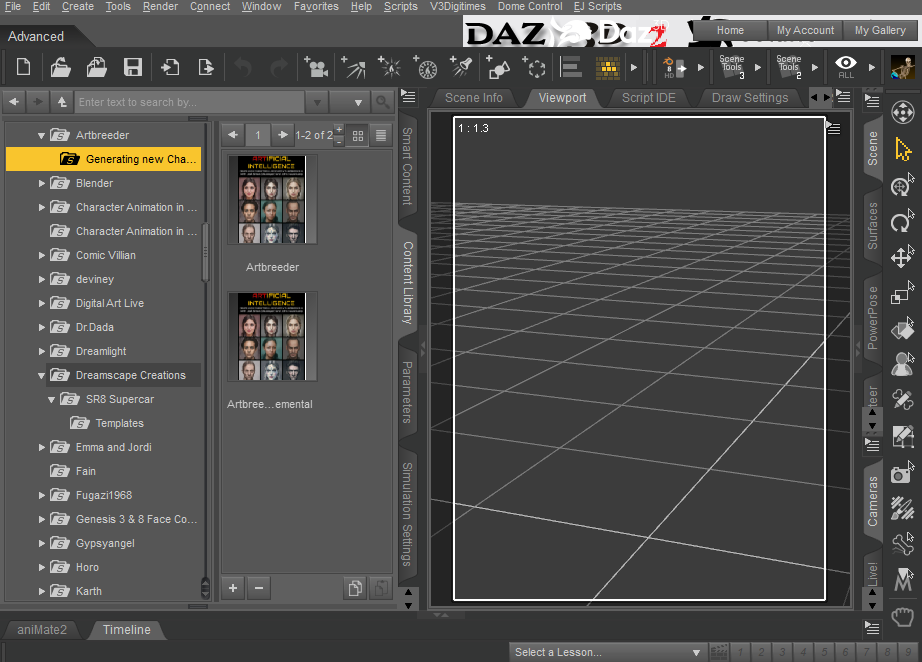Open the search history dropdown arrow

(317, 102)
